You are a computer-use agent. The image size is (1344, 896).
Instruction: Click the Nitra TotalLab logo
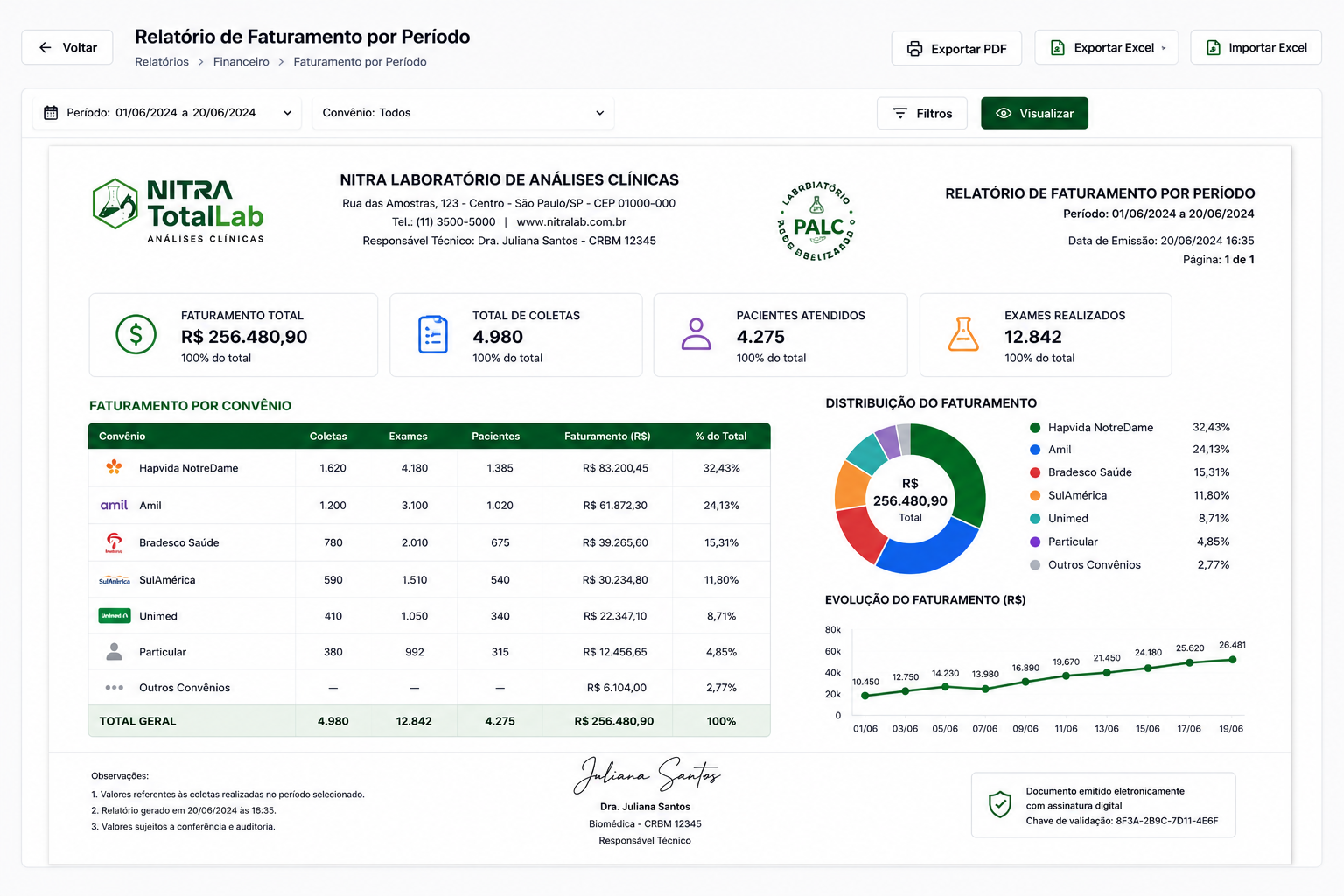coord(178,209)
